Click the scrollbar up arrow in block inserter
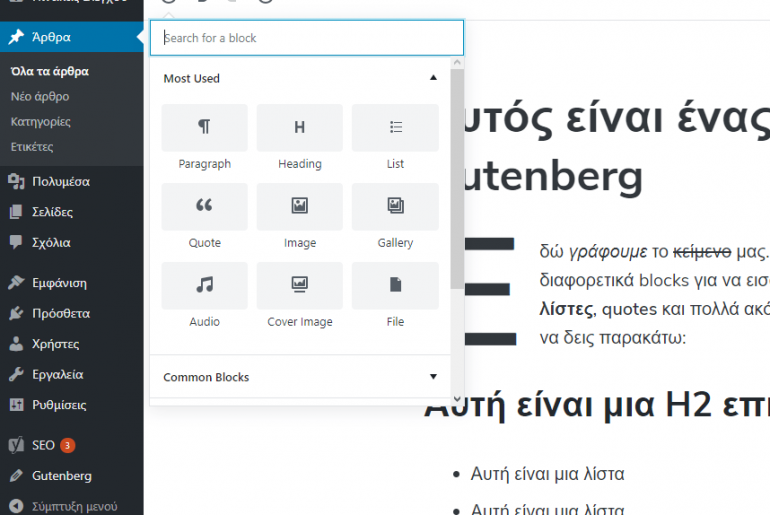 pos(457,62)
